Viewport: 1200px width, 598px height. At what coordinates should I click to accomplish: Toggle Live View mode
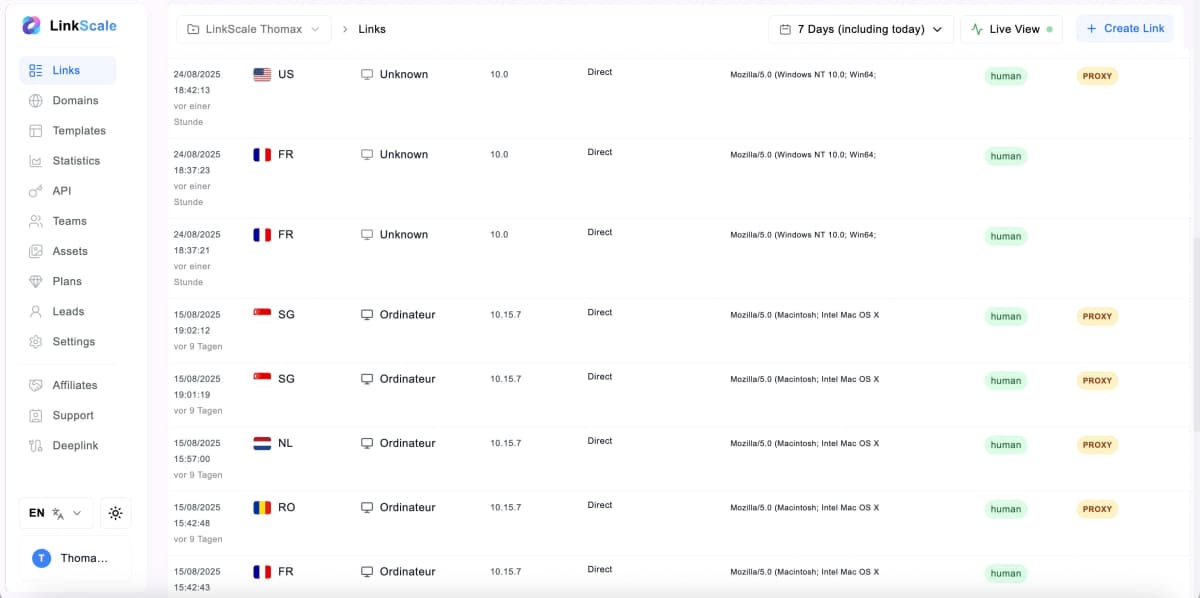(1011, 29)
